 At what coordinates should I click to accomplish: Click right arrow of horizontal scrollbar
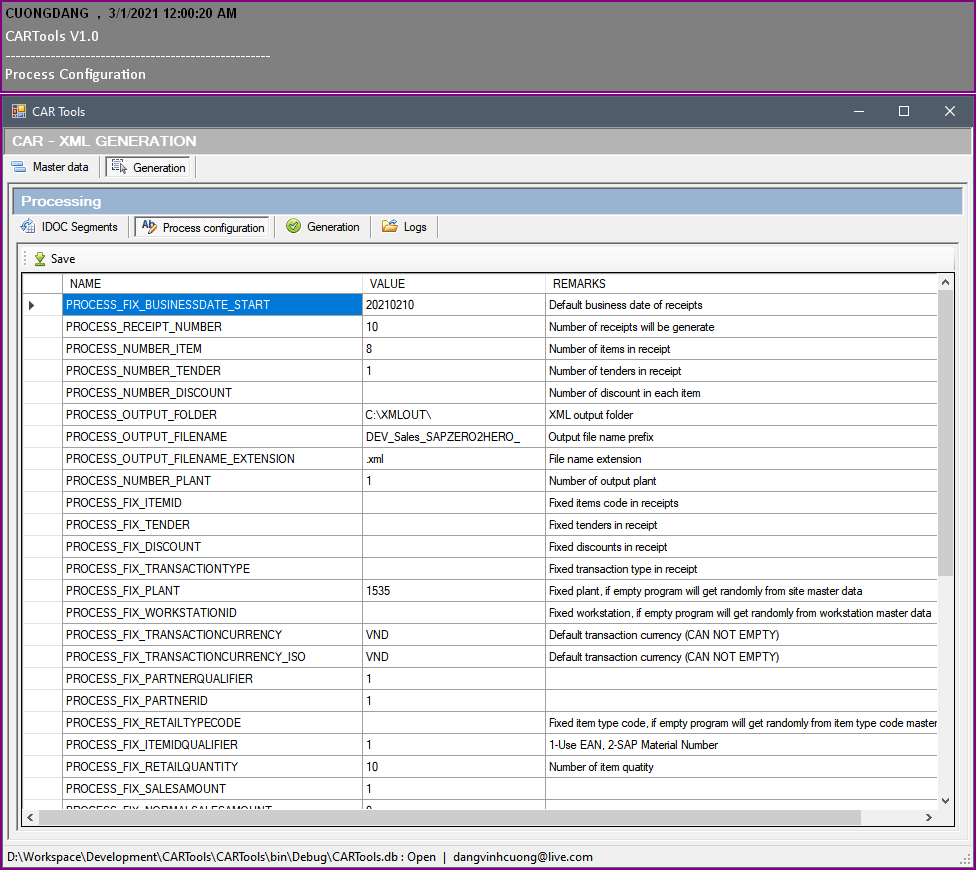click(929, 817)
